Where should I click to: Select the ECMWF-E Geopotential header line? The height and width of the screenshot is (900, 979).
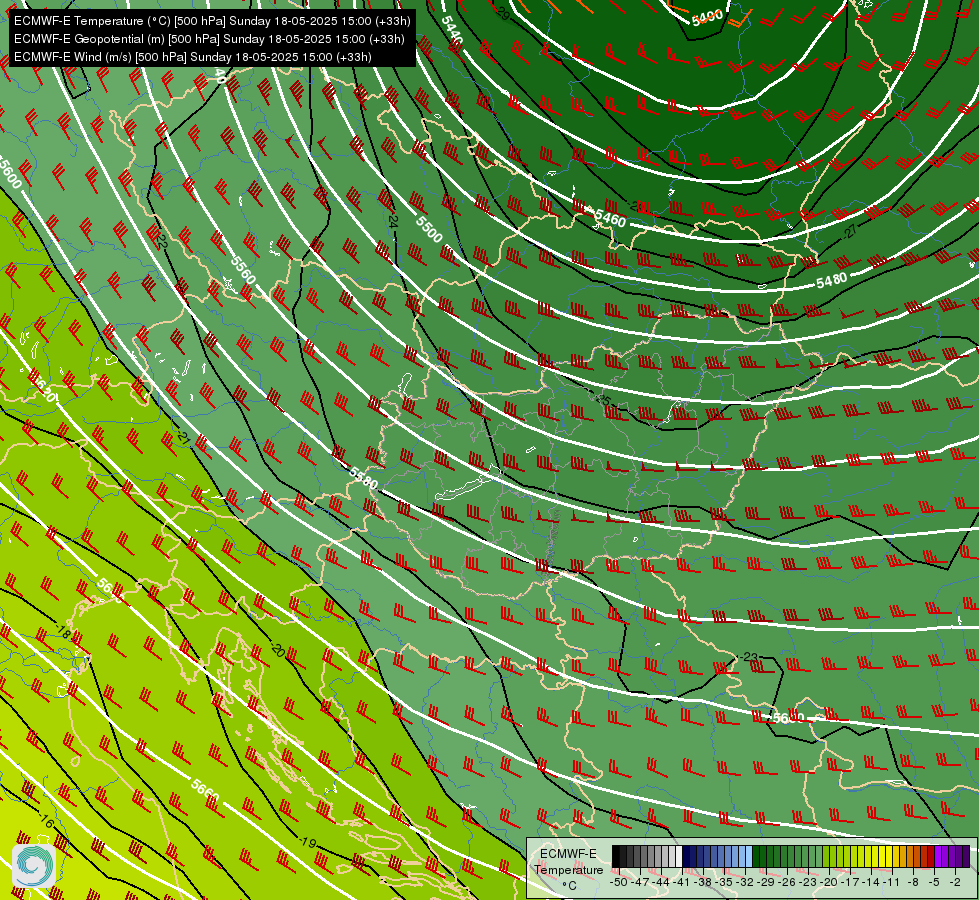209,39
